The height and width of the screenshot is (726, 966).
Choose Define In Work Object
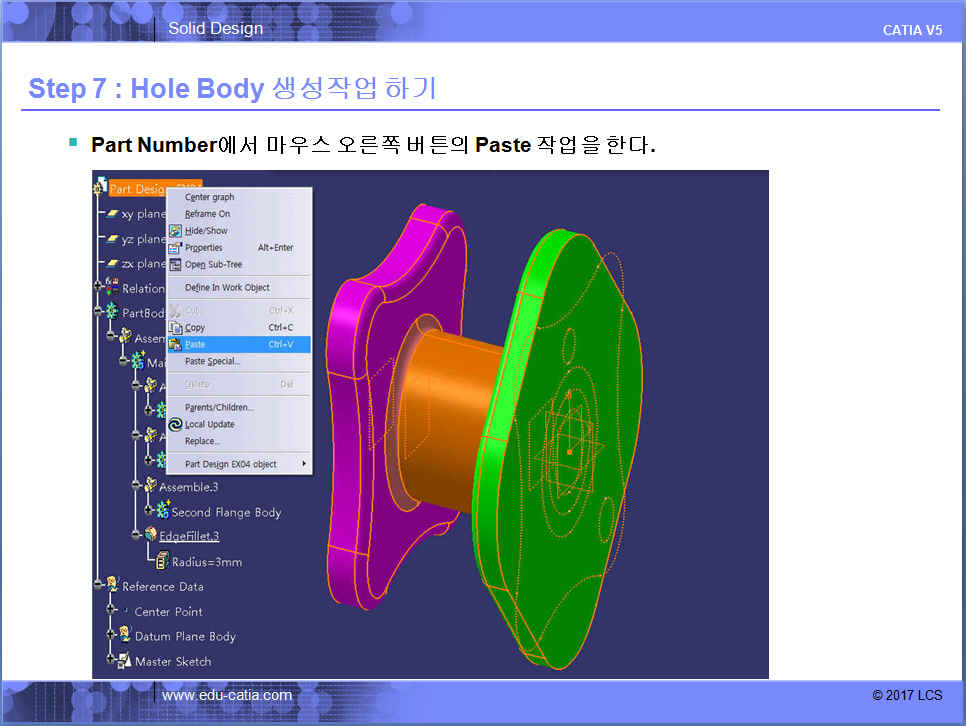pyautogui.click(x=227, y=287)
